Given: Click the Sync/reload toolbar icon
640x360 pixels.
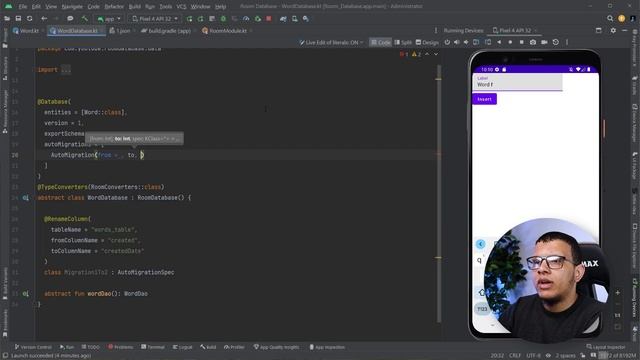Looking at the screenshot, I should tap(29, 19).
